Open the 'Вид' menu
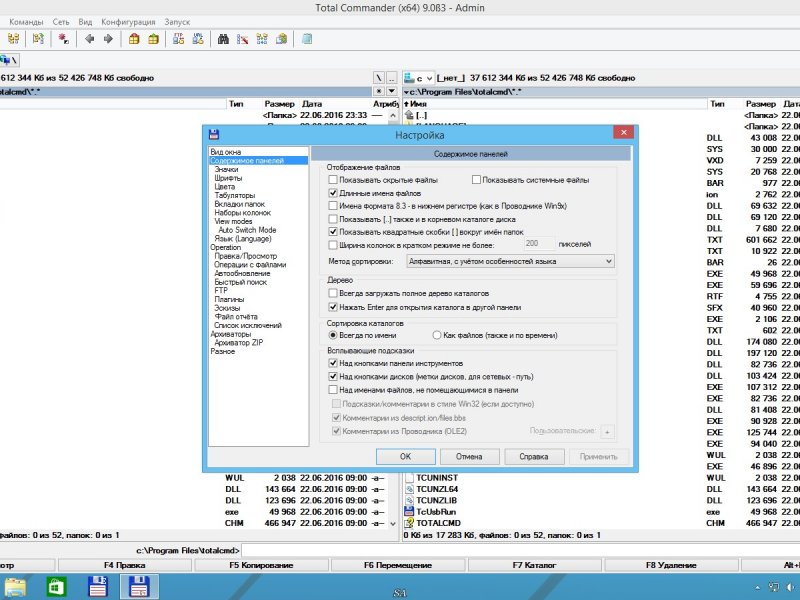The width and height of the screenshot is (800, 600). [x=85, y=22]
